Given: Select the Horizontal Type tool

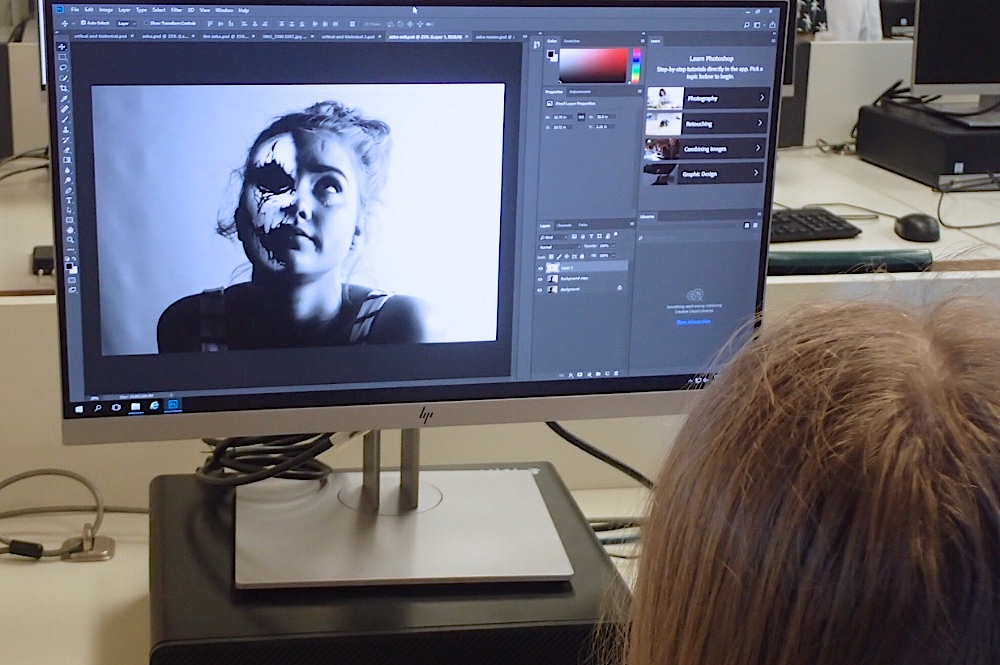Looking at the screenshot, I should (68, 201).
